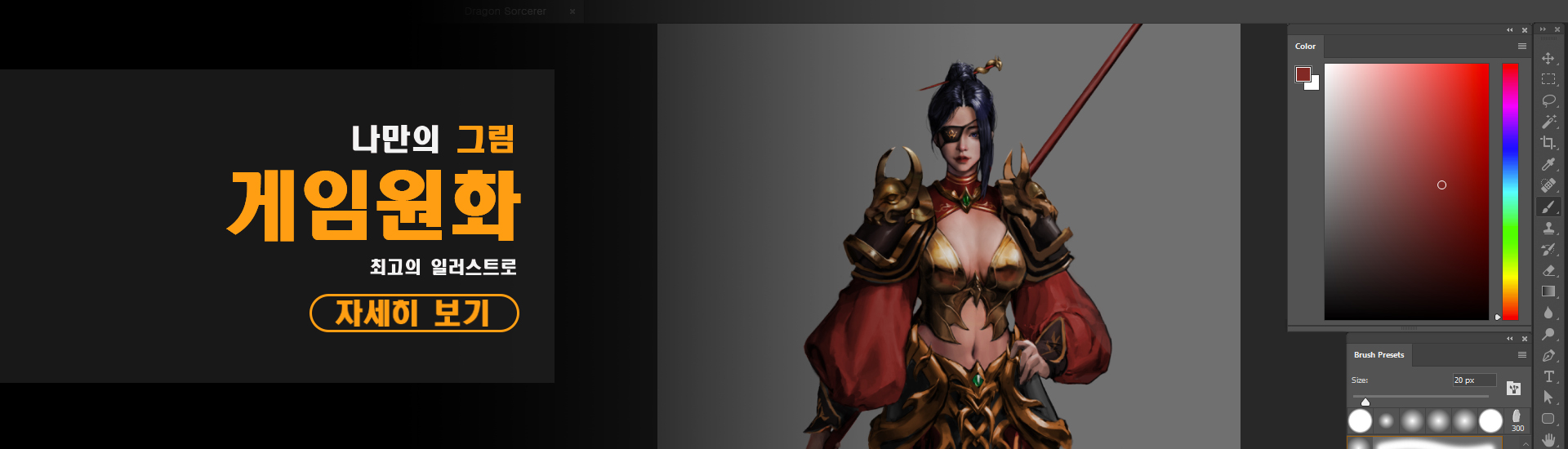Open the Brush Presets panel menu
Image resolution: width=1568 pixels, height=449 pixels.
[x=1521, y=355]
